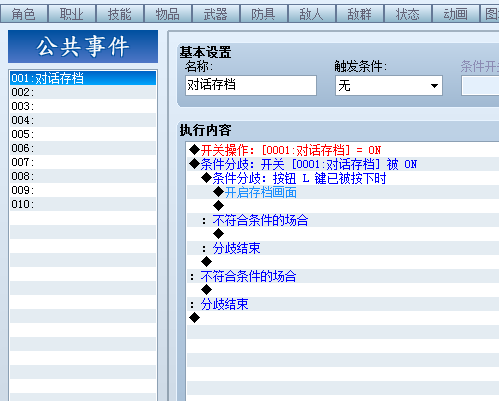This screenshot has width=499, height=401.
Task: Select the inner 分歧结束 line
Action: click(343, 248)
